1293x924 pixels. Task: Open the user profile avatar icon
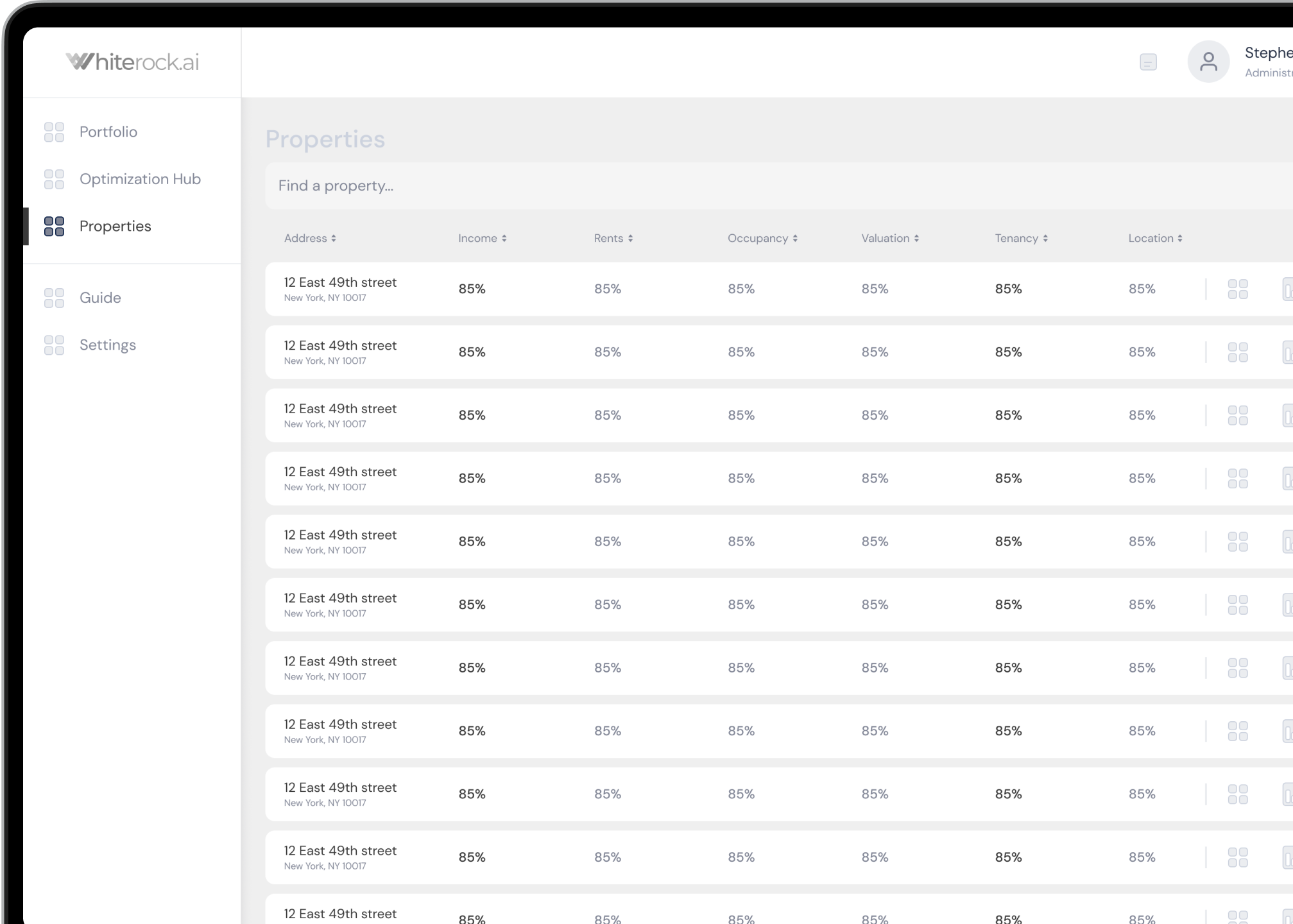tap(1208, 62)
